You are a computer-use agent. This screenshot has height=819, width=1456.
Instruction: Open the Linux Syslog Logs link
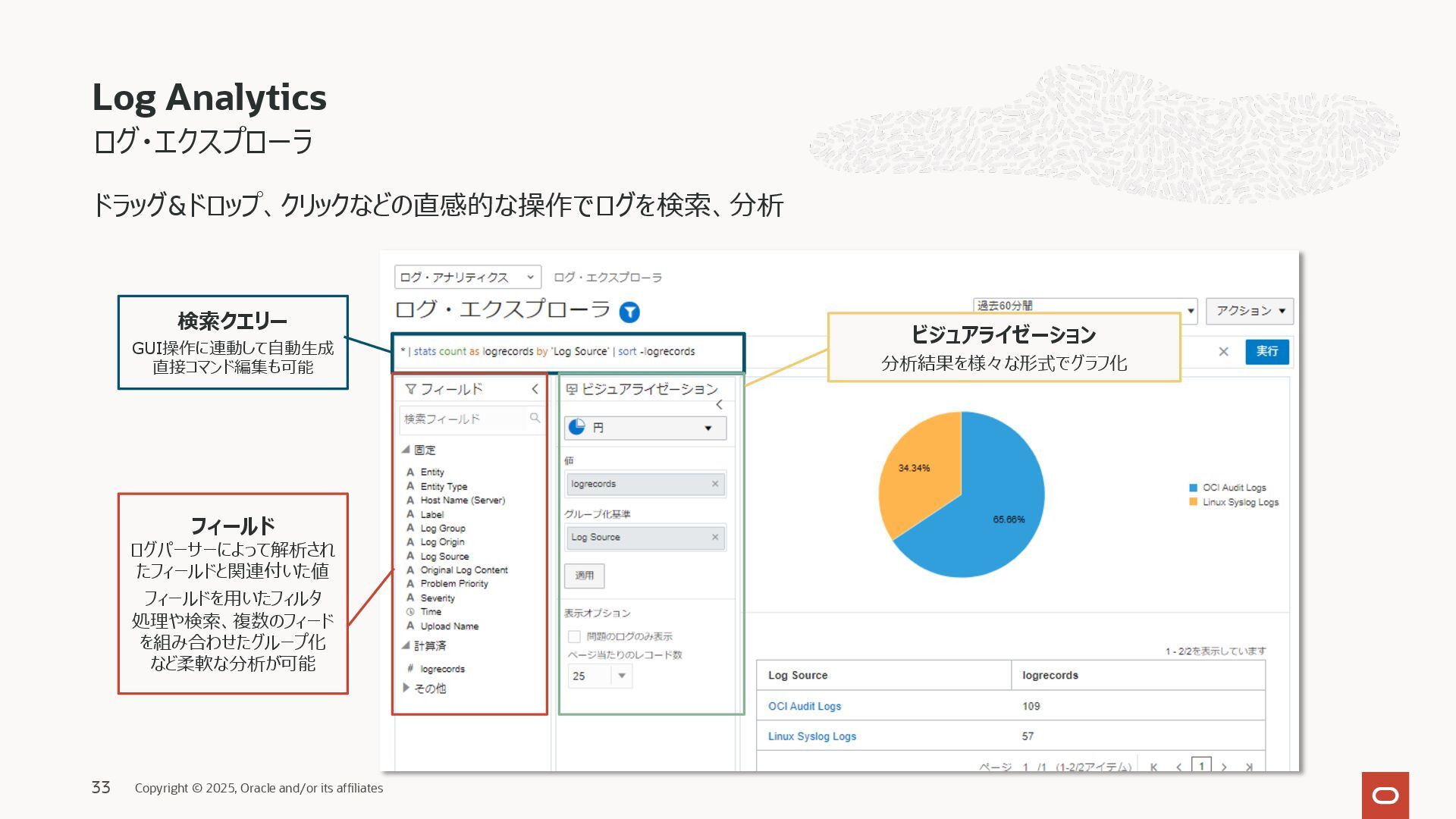[x=812, y=736]
